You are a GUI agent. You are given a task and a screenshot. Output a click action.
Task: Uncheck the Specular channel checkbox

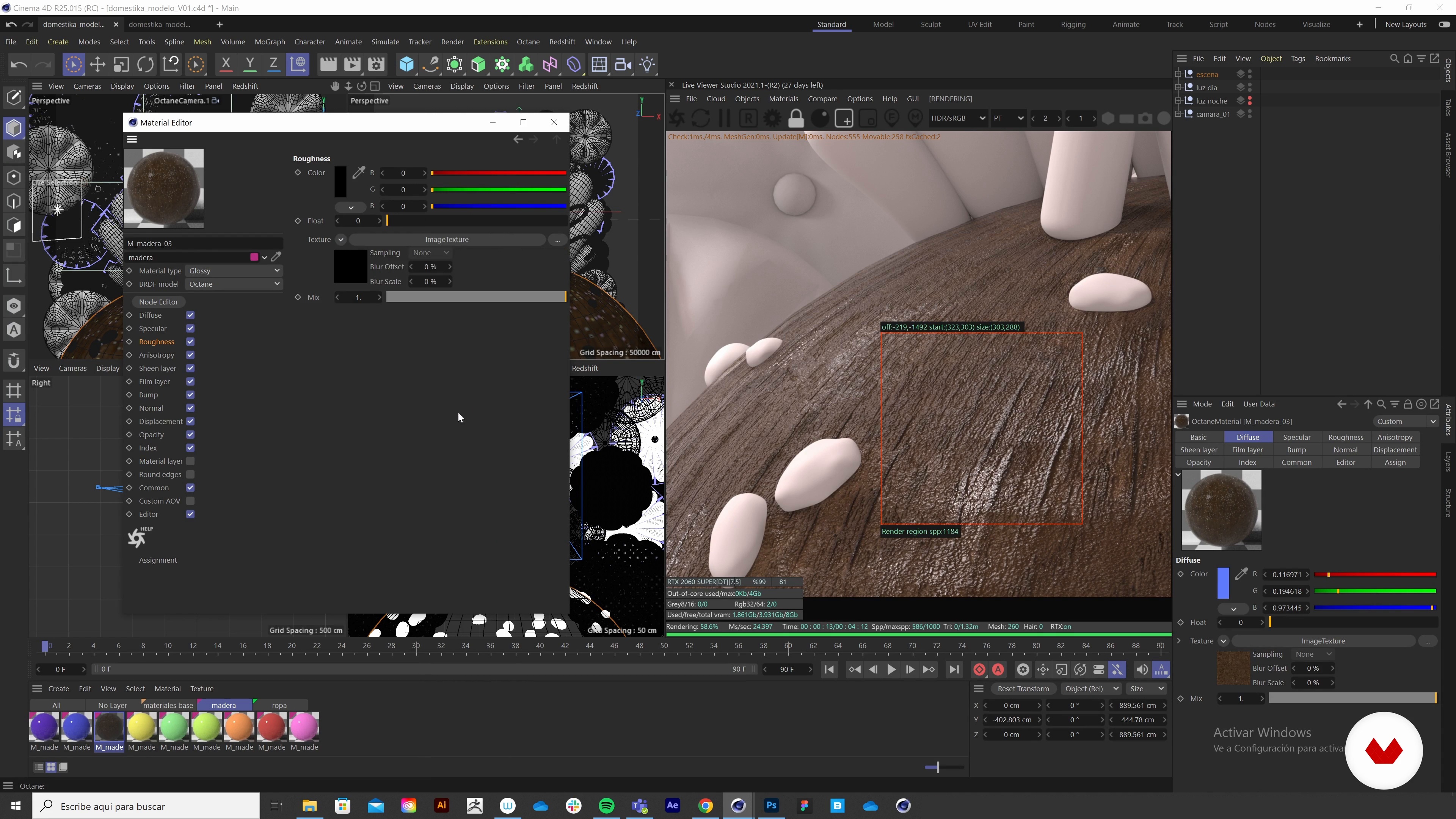pos(190,328)
